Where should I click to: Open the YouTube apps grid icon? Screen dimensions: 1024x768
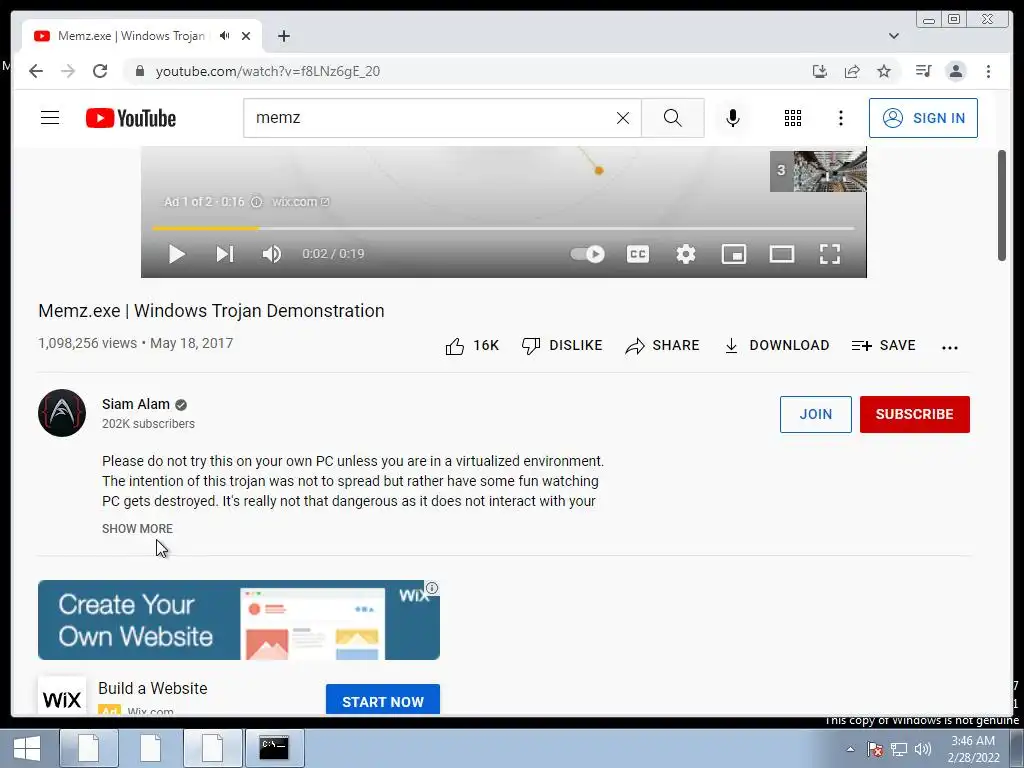click(x=793, y=118)
